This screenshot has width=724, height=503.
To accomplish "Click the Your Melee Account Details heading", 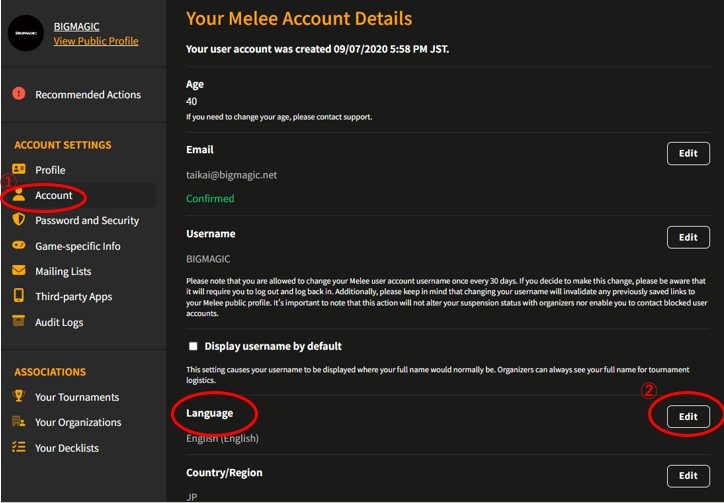I will click(299, 18).
